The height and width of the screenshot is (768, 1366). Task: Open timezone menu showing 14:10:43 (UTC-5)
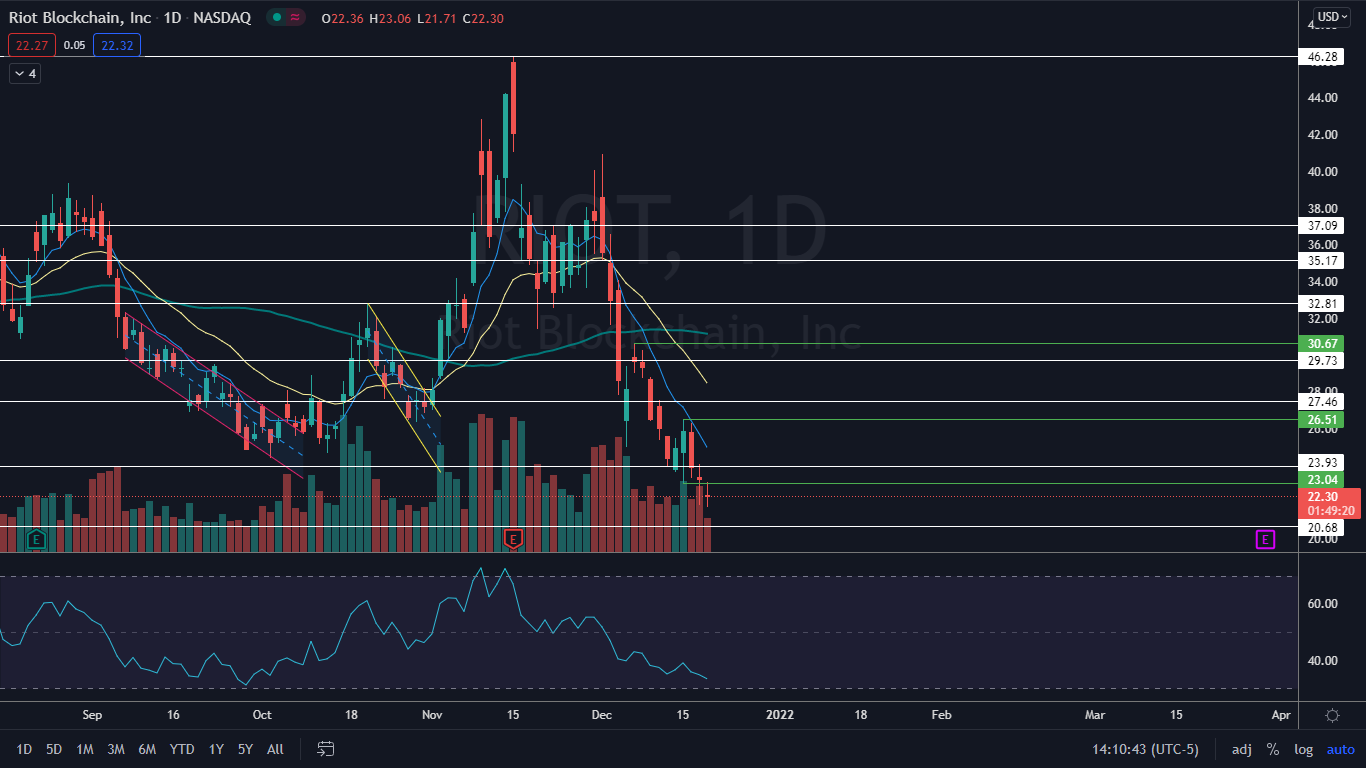pyautogui.click(x=1146, y=749)
